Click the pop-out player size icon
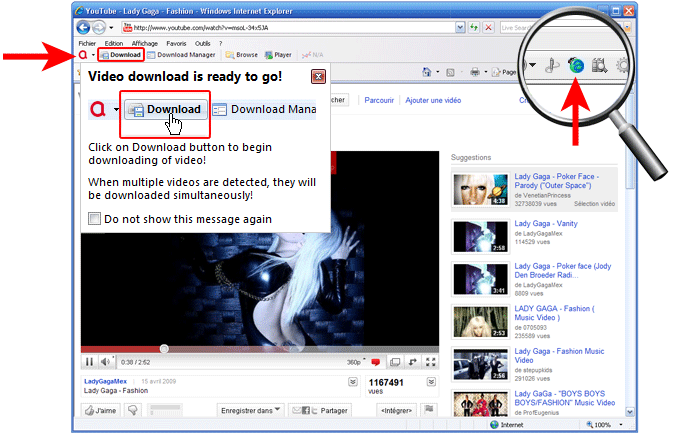Viewport: 674px width, 435px height. click(395, 362)
